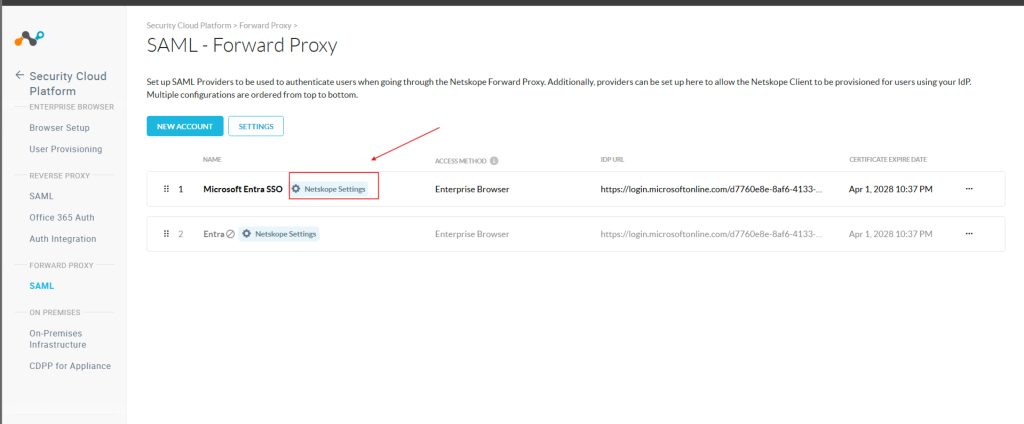Click Enterprise Browser in Entra row
Image resolution: width=1024 pixels, height=424 pixels.
coord(472,234)
